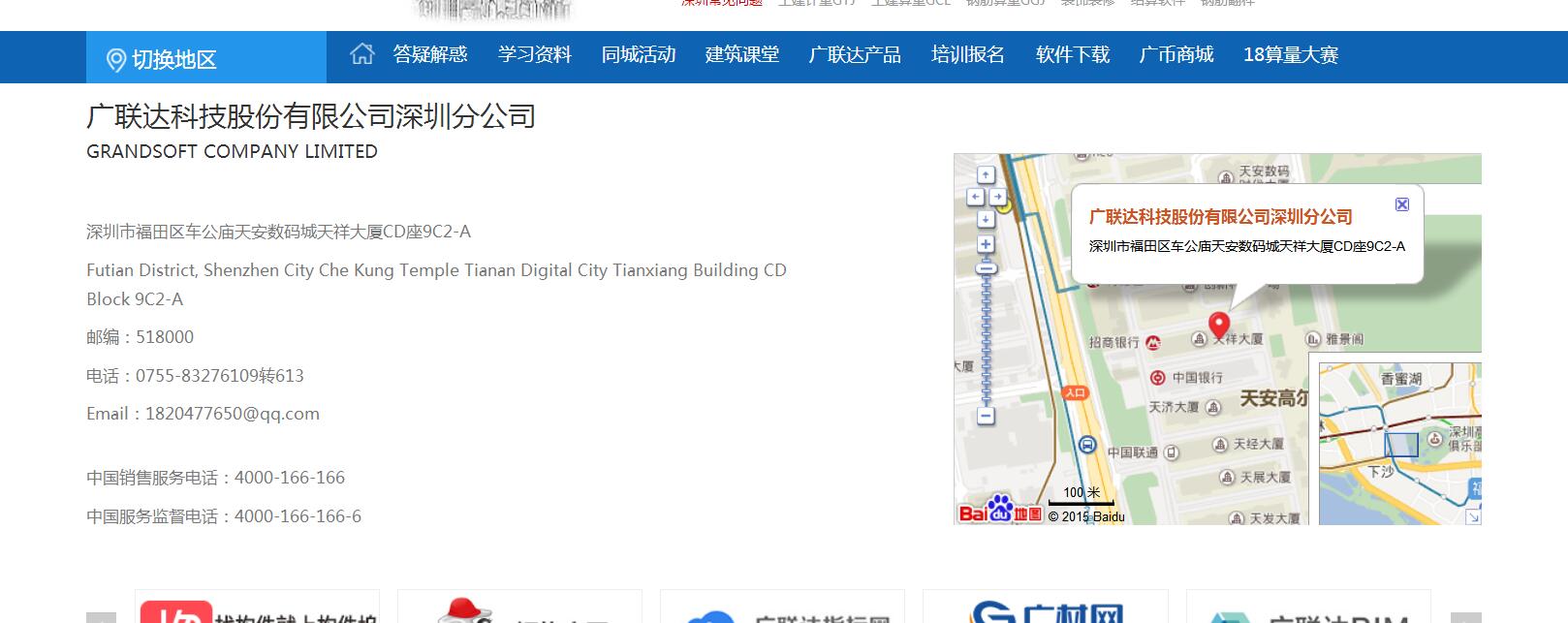Click the 天展大厦 building icon on the map

(1227, 478)
